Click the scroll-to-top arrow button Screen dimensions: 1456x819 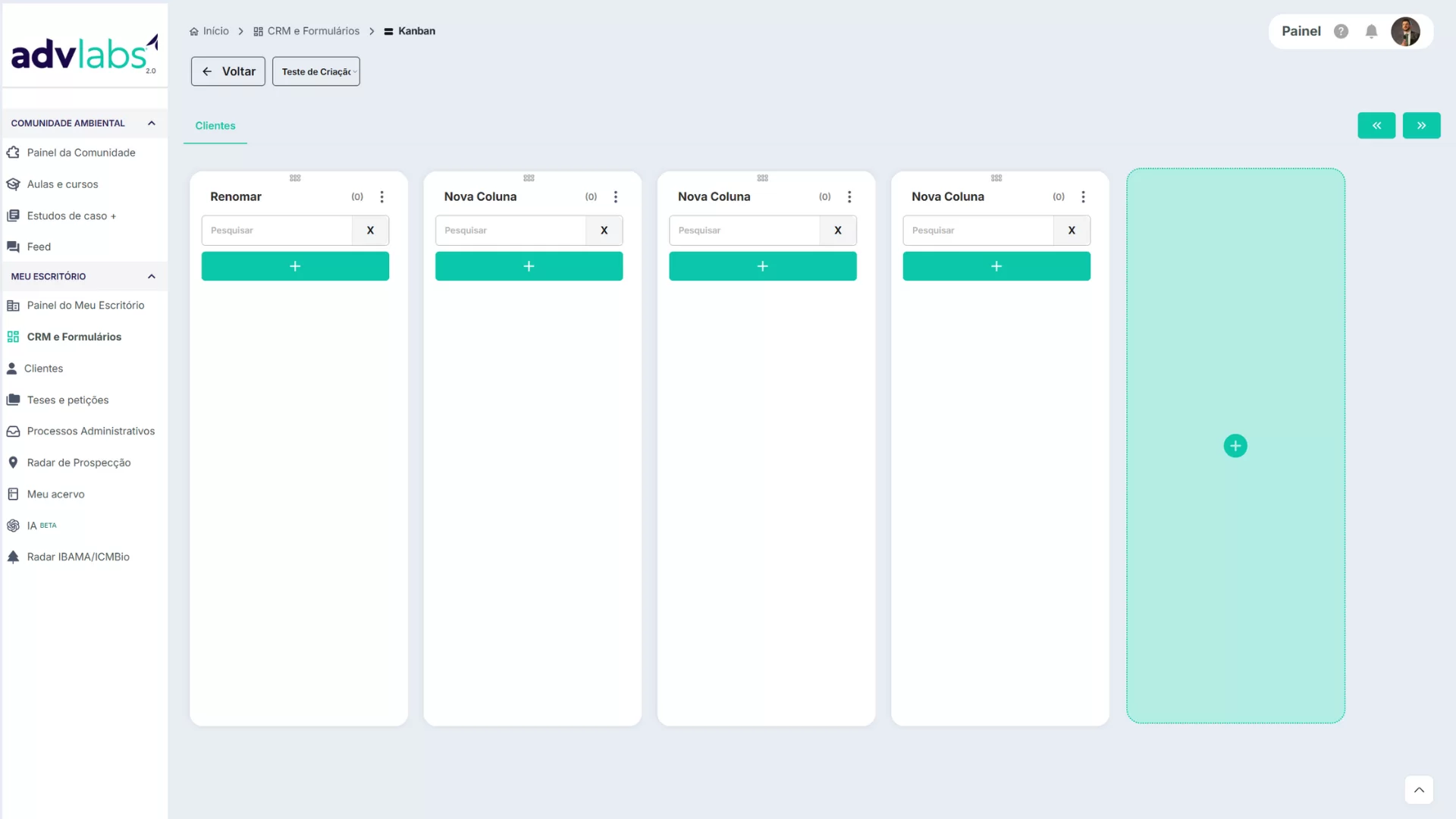[1419, 790]
